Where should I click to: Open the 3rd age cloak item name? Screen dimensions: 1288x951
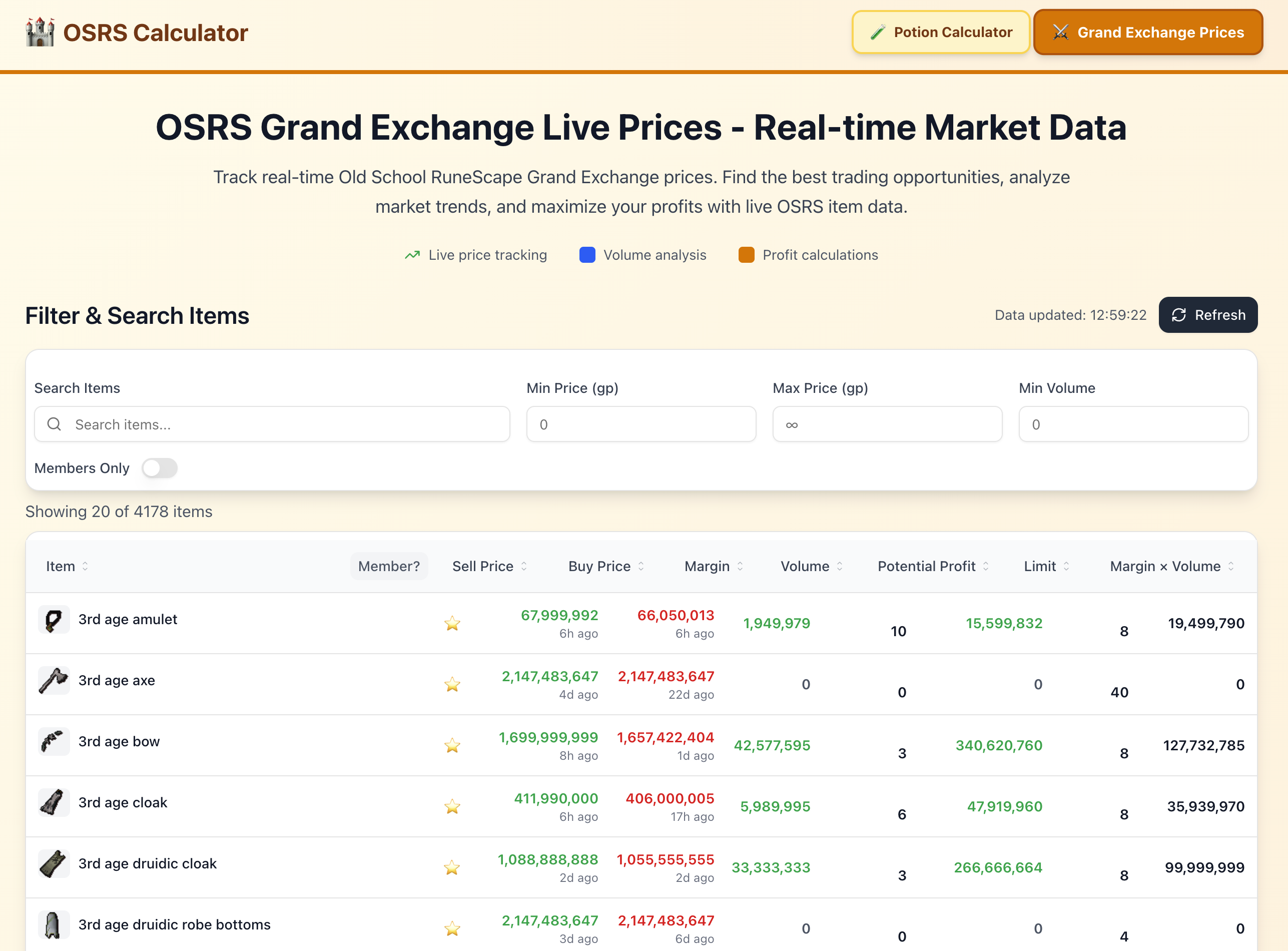(x=123, y=802)
